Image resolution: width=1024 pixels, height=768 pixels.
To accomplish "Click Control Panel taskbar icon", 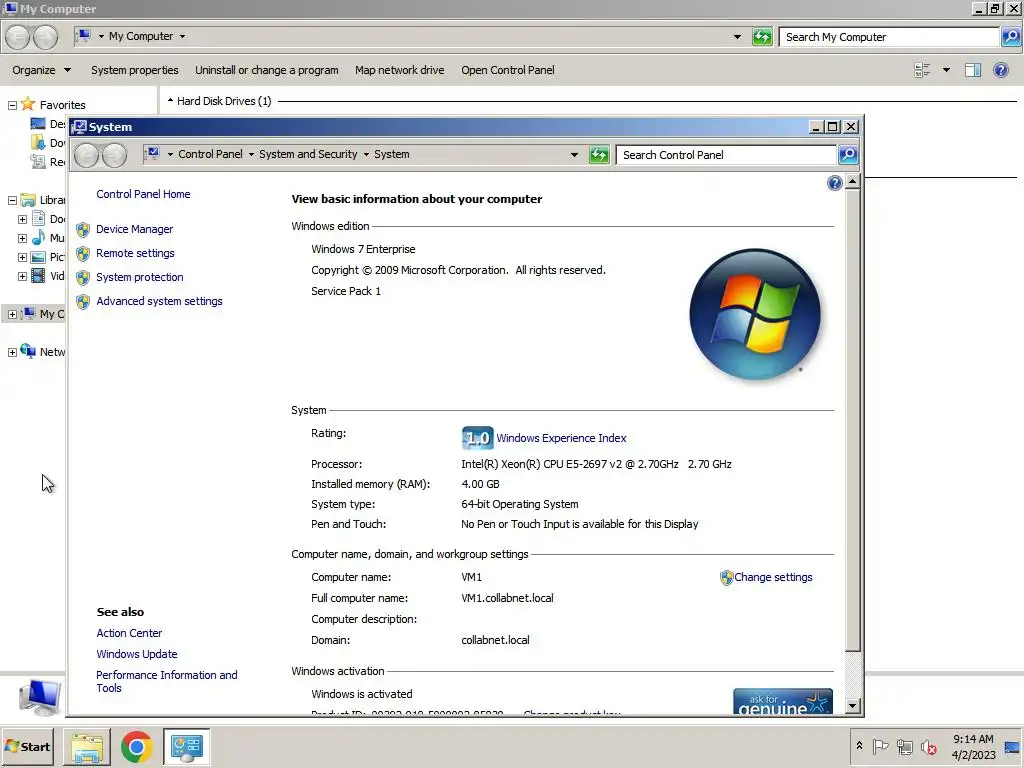I will [x=187, y=747].
